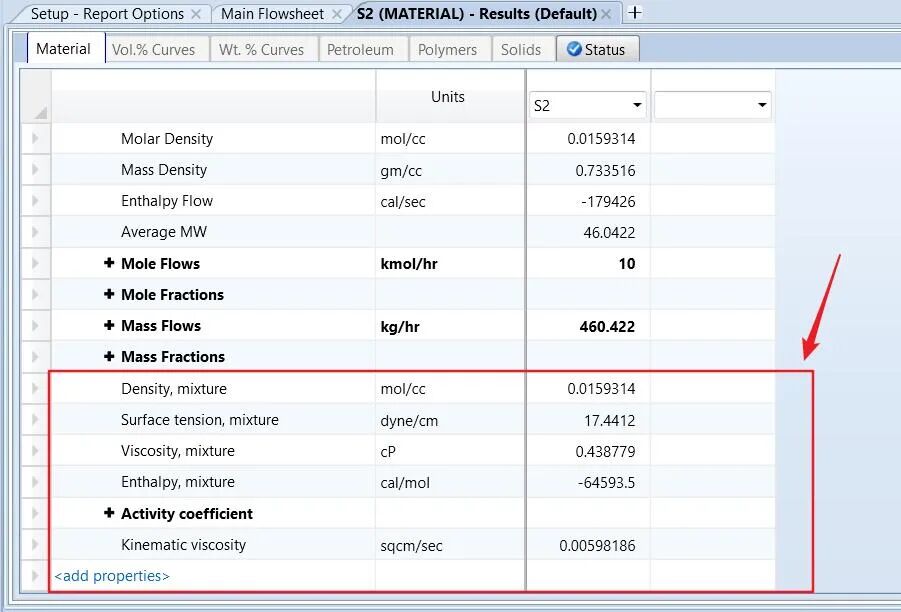Click the Status checkmark icon
Image resolution: width=901 pixels, height=612 pixels.
pos(573,49)
